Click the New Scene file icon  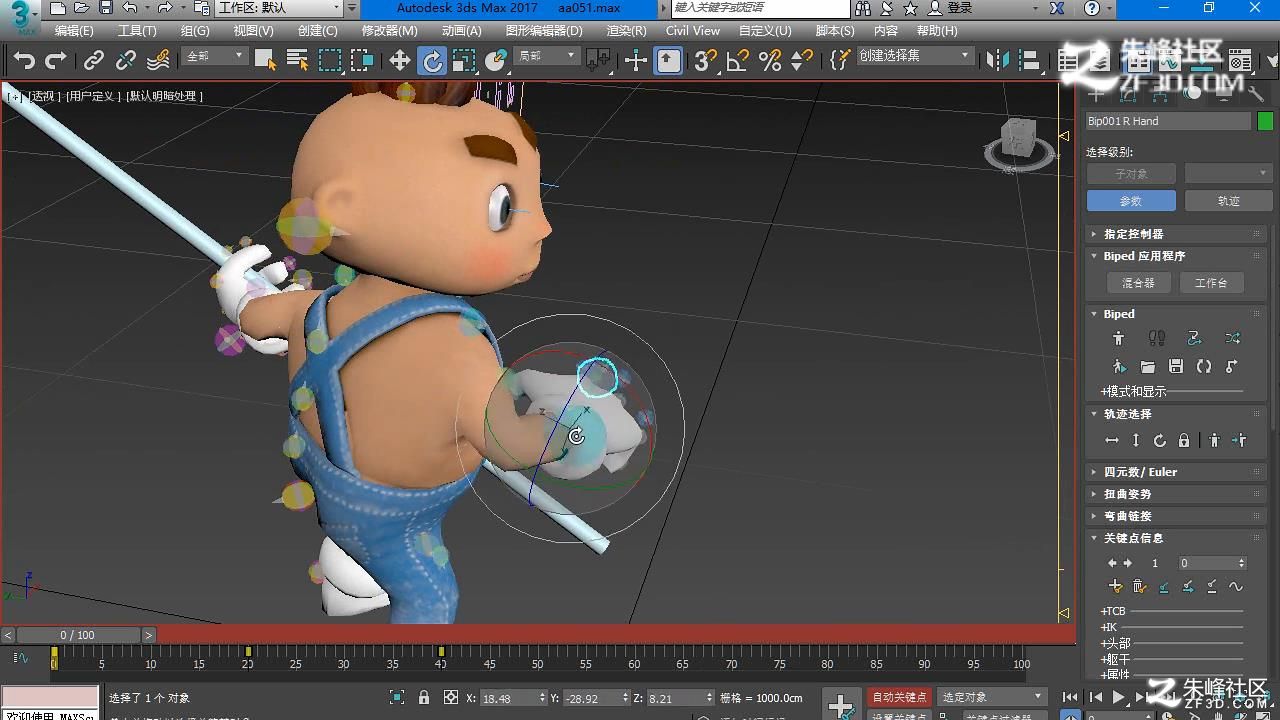(58, 8)
